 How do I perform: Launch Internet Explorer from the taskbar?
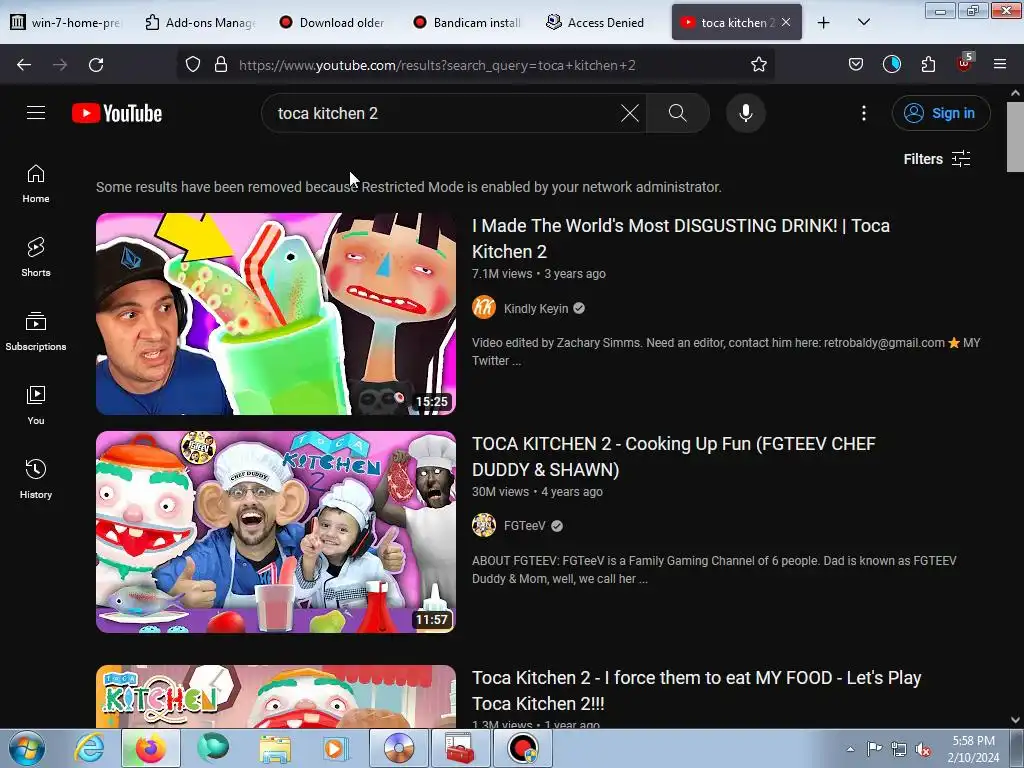pos(89,748)
